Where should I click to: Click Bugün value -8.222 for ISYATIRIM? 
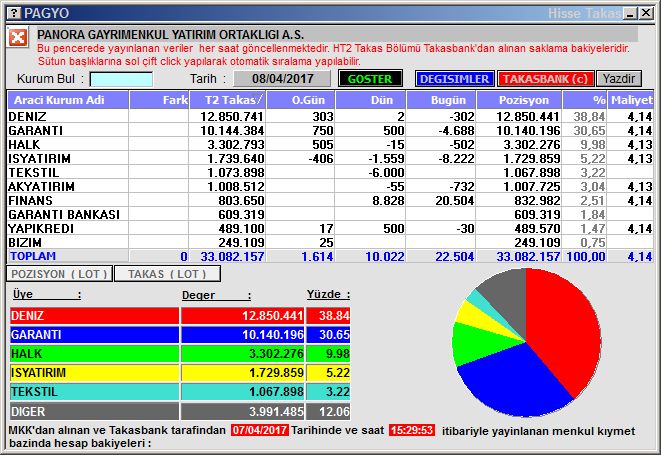click(456, 159)
